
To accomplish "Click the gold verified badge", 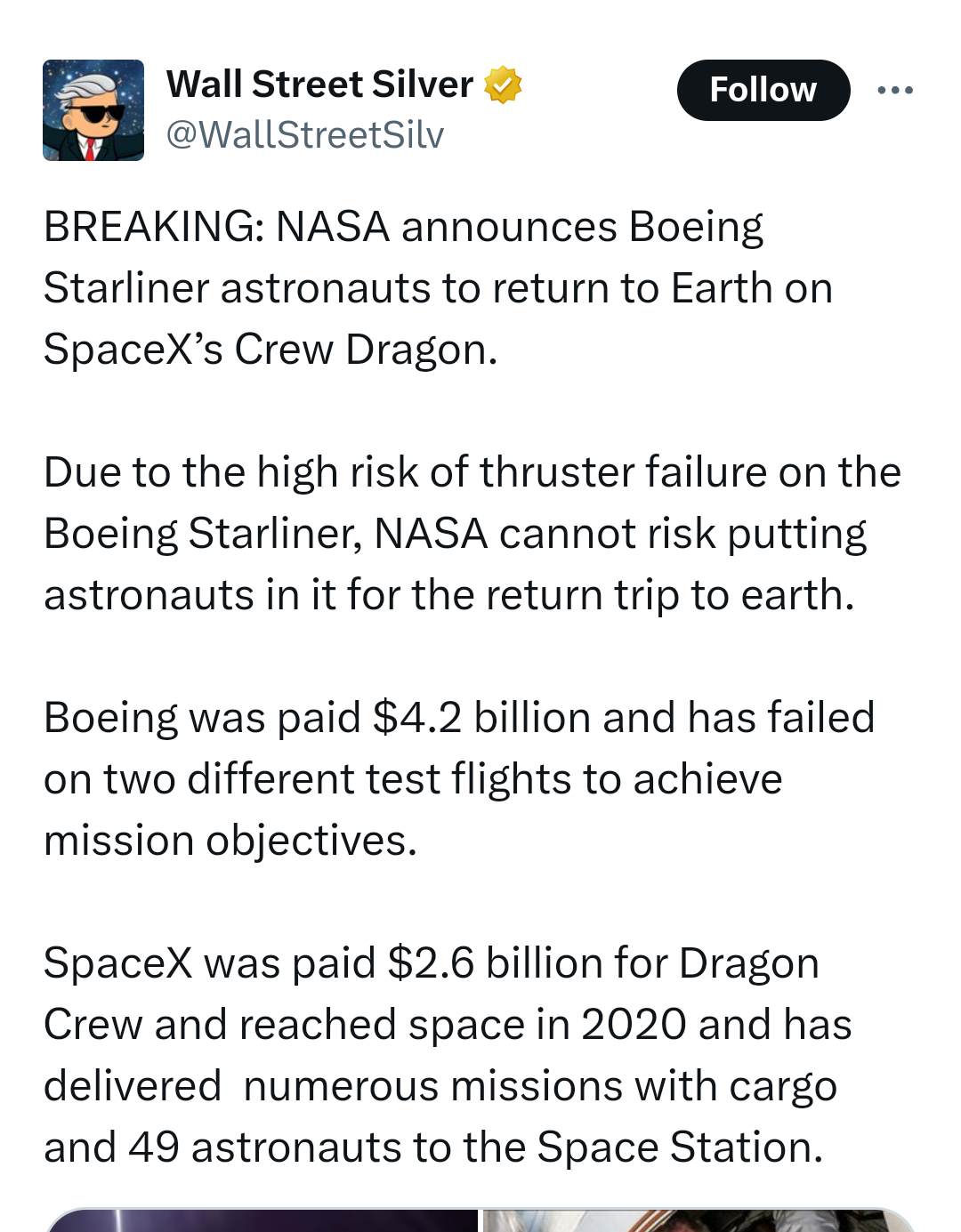I will pyautogui.click(x=503, y=85).
